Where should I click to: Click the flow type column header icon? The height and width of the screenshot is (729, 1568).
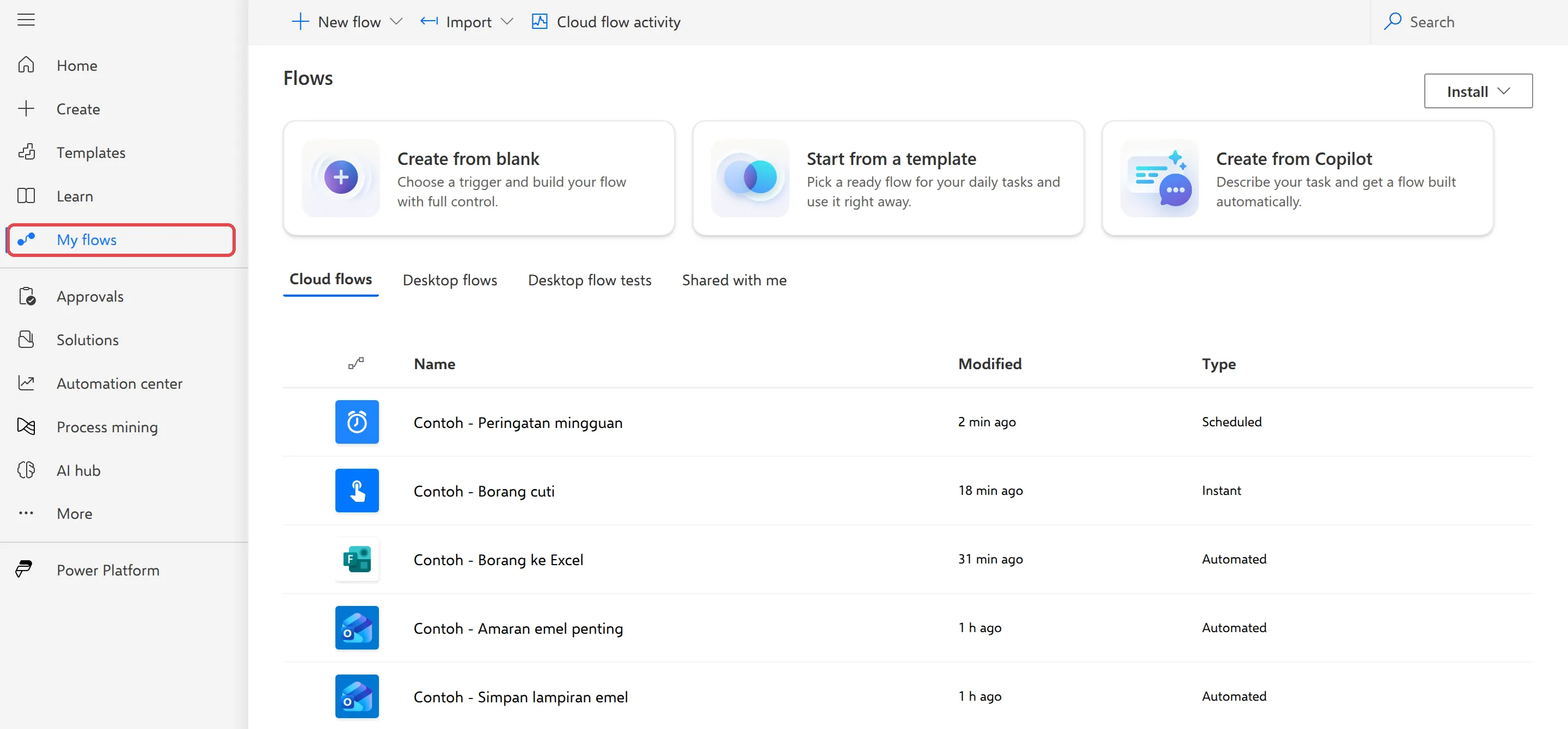(356, 363)
